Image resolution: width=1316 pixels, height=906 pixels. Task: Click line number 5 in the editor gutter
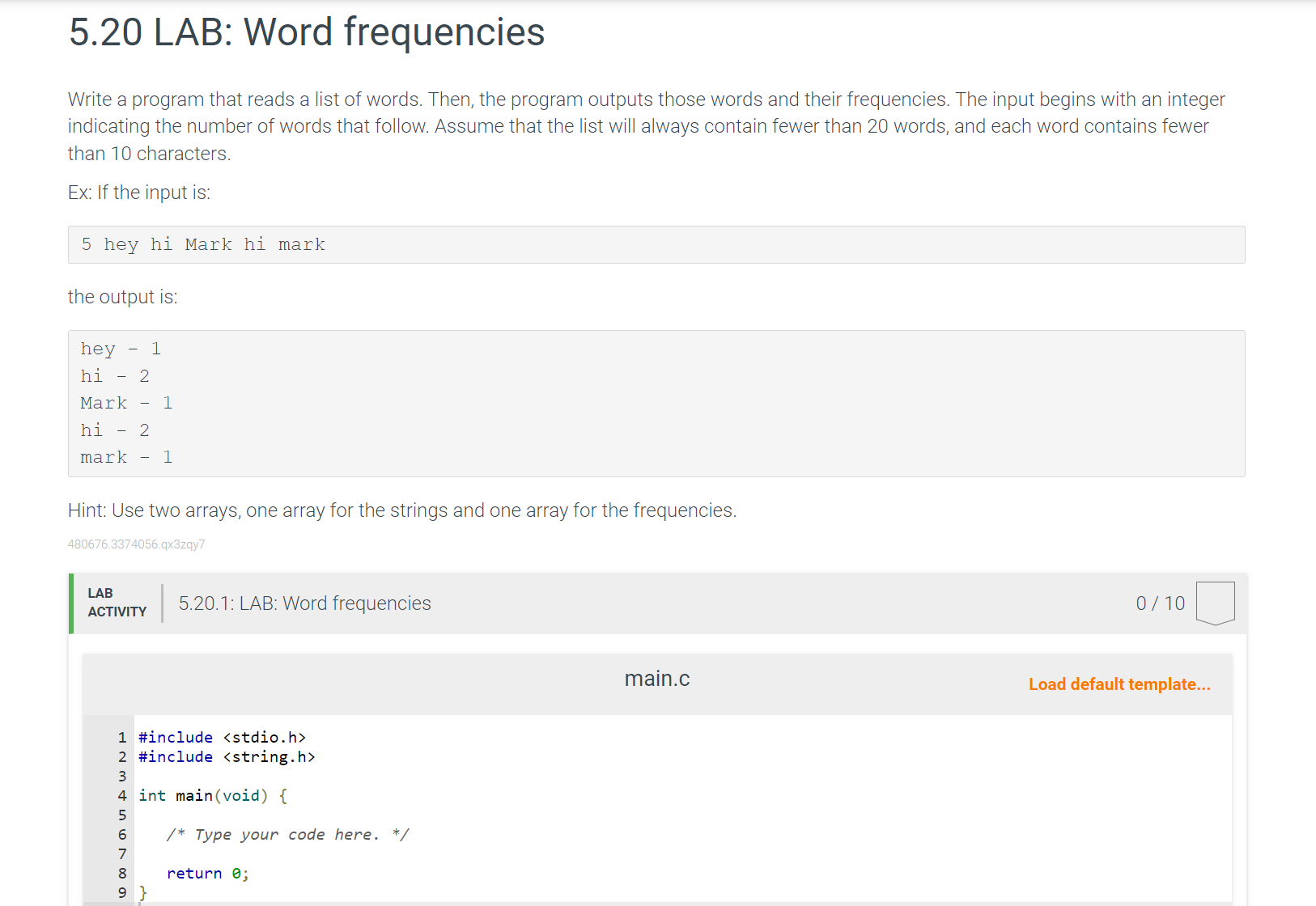pos(122,815)
